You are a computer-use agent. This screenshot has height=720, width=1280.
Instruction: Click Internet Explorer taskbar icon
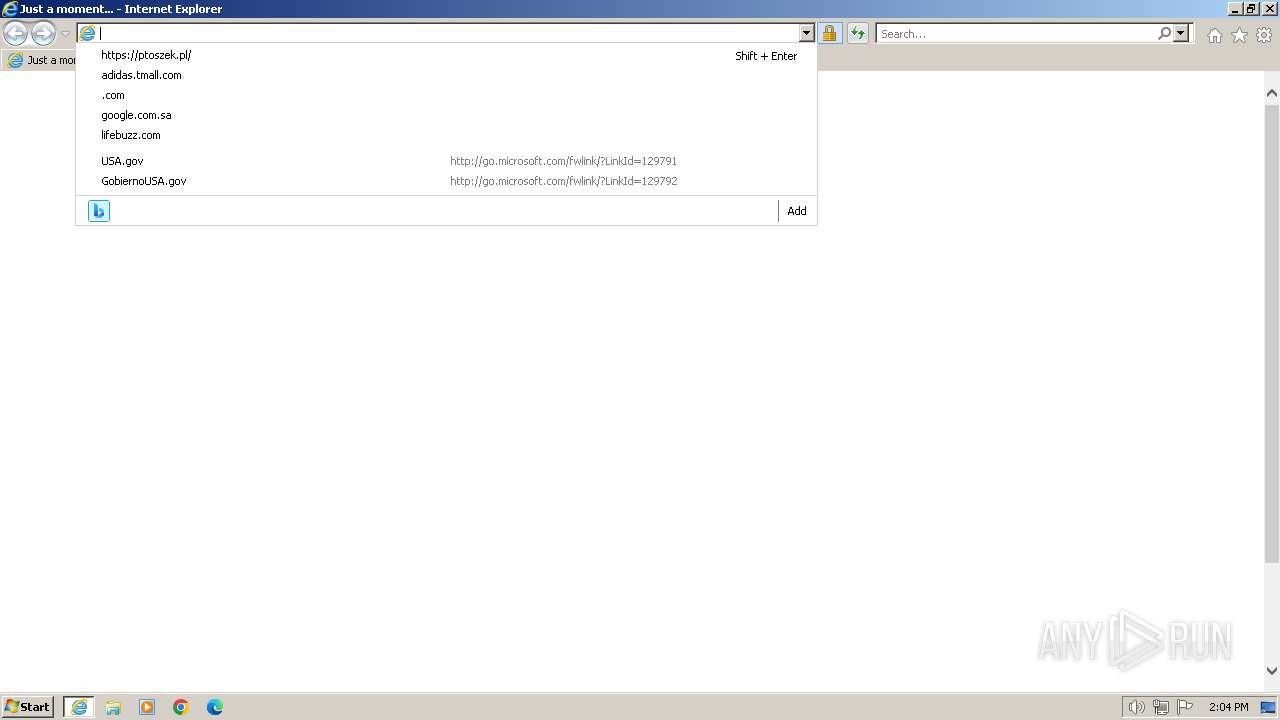[x=79, y=707]
